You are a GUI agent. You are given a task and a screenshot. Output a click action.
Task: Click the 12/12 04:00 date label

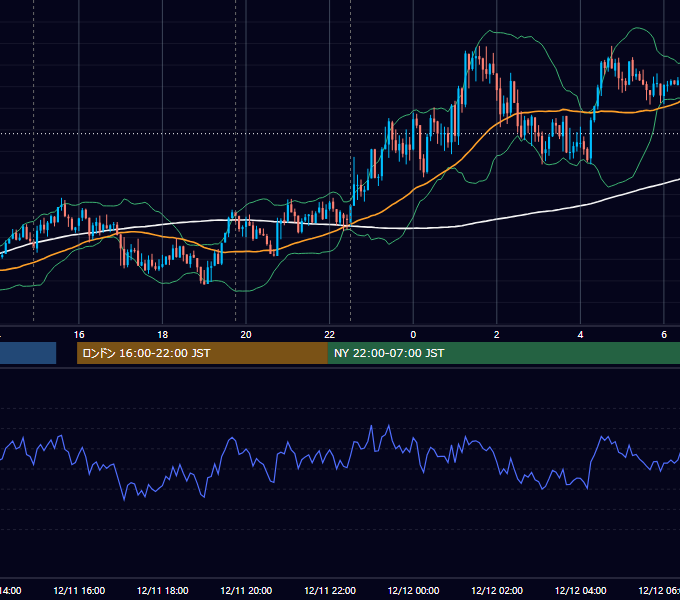point(580,590)
